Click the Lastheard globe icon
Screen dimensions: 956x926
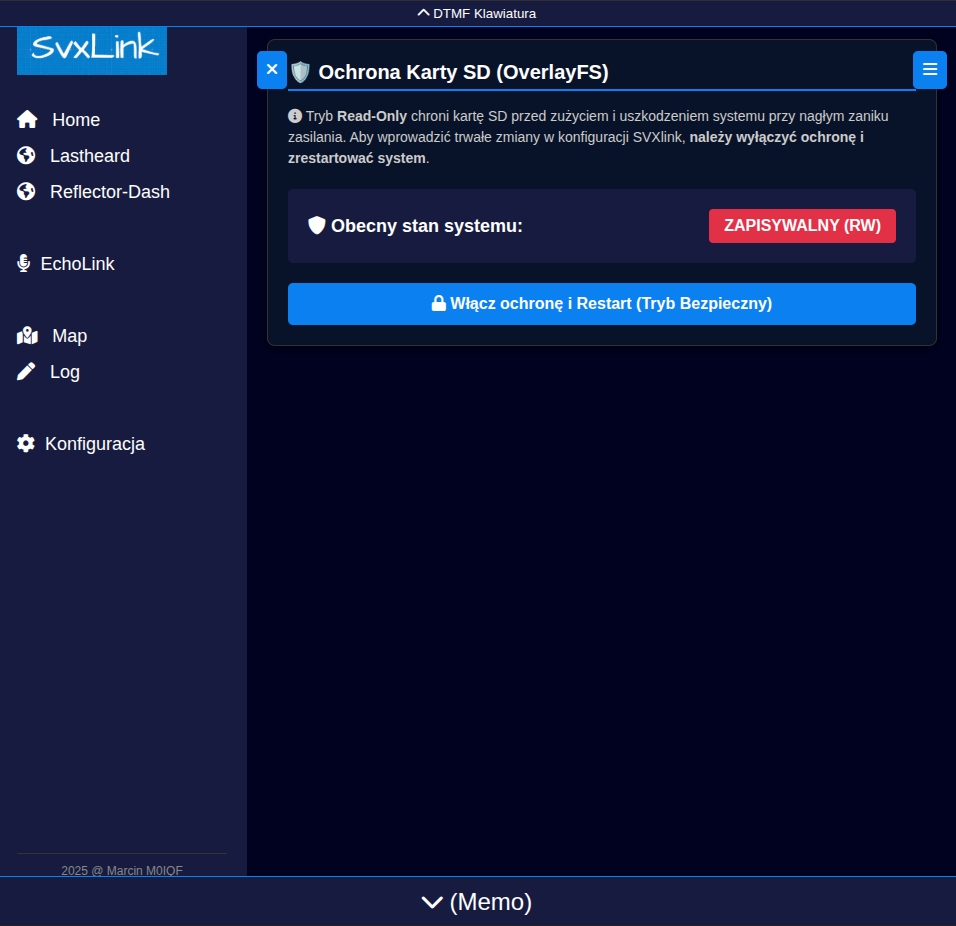26,156
